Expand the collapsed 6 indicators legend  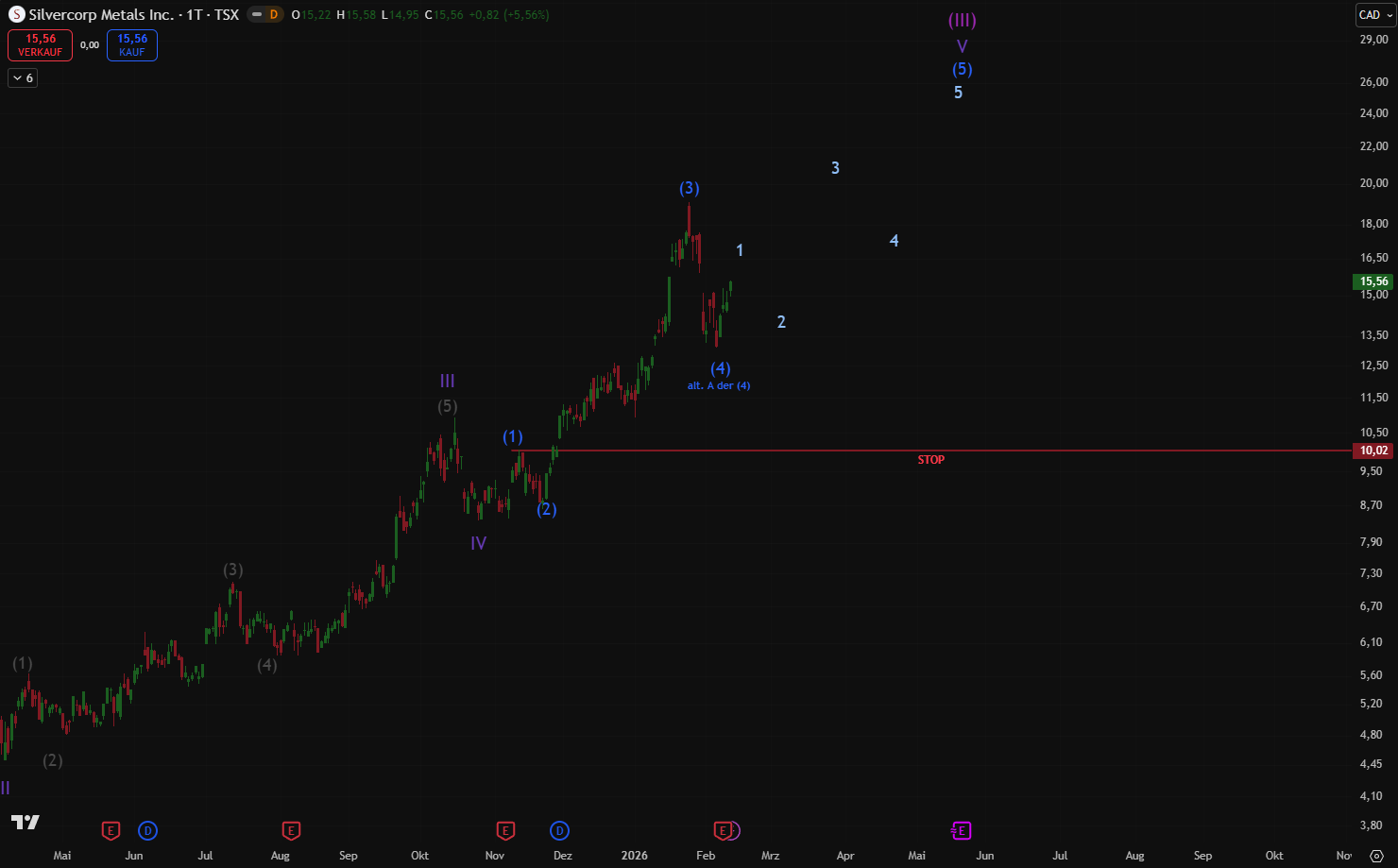click(x=23, y=78)
